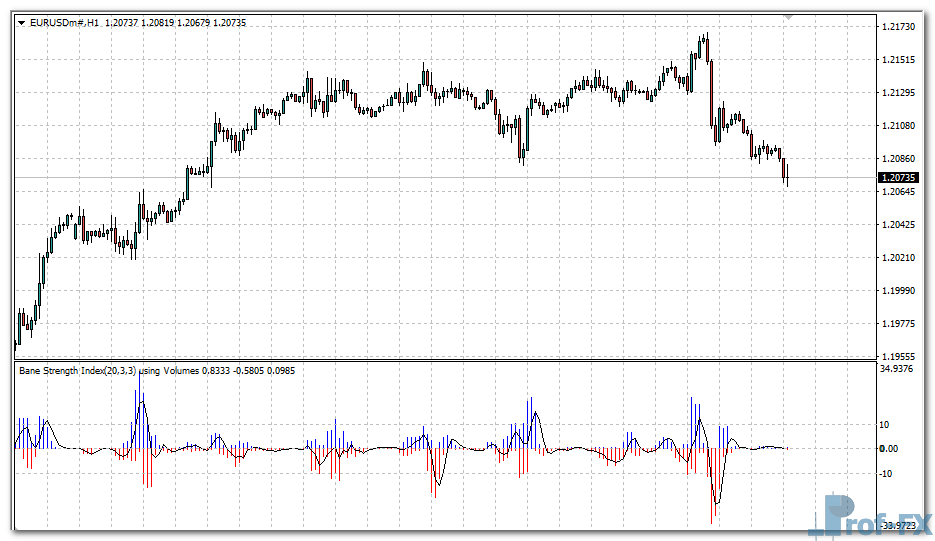
Task: Click the Prof FX watermark logo
Action: (x=870, y=515)
